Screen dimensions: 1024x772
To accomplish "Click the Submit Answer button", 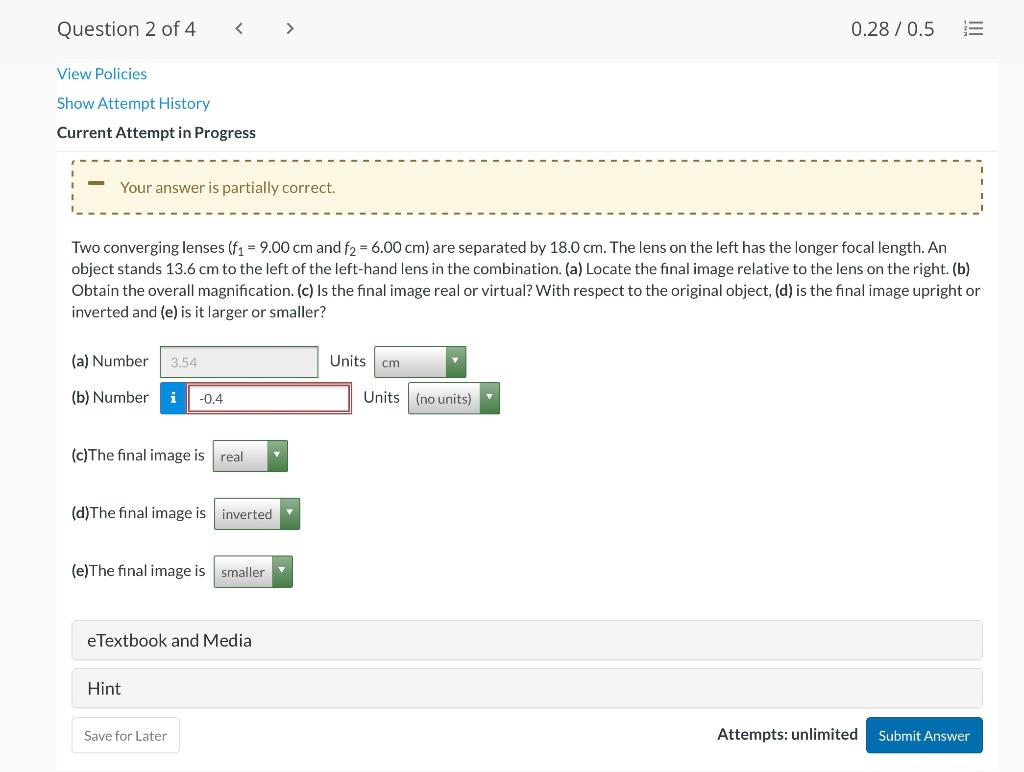I will (924, 735).
